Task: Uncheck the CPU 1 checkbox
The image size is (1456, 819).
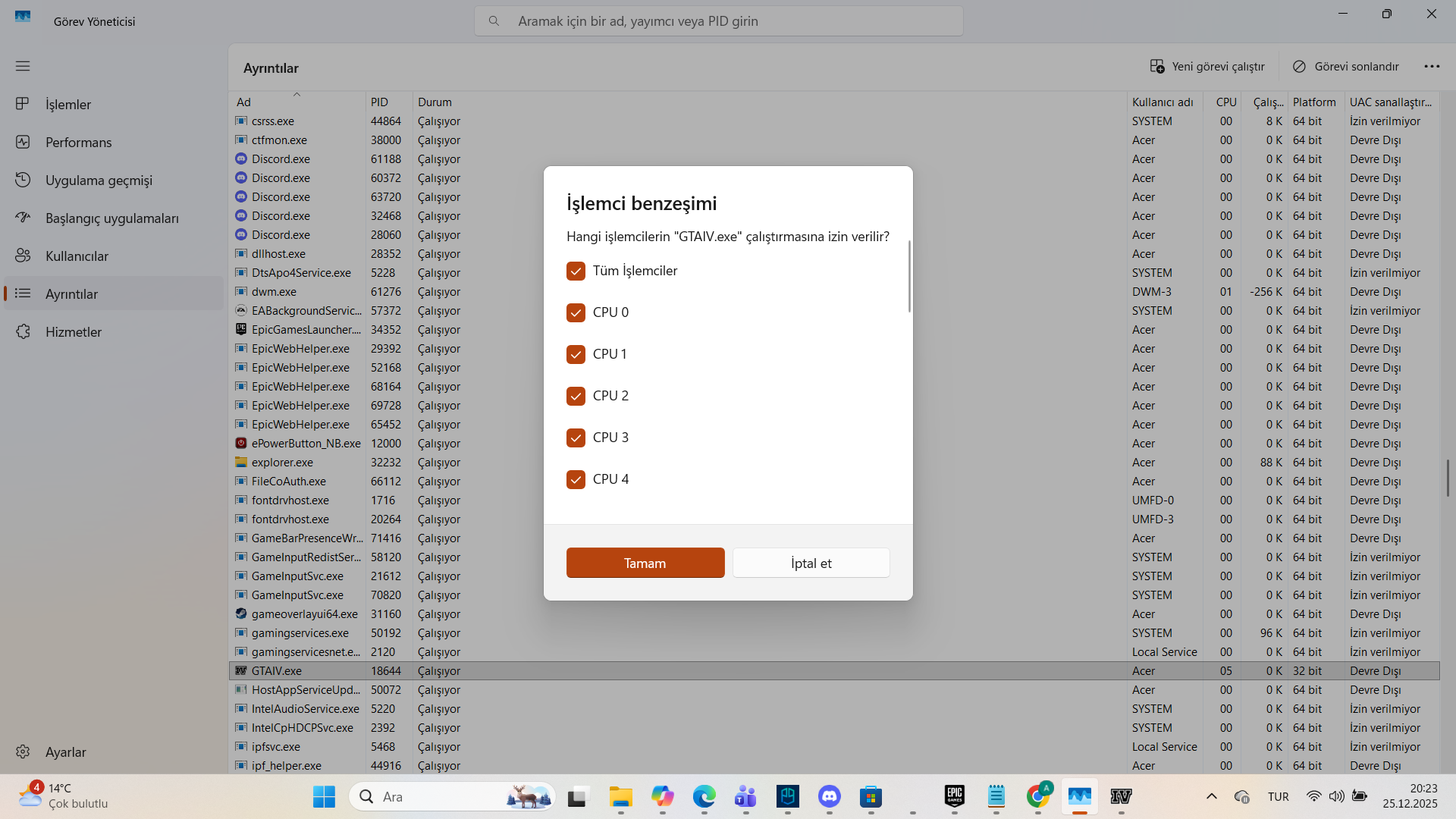Action: [x=576, y=354]
